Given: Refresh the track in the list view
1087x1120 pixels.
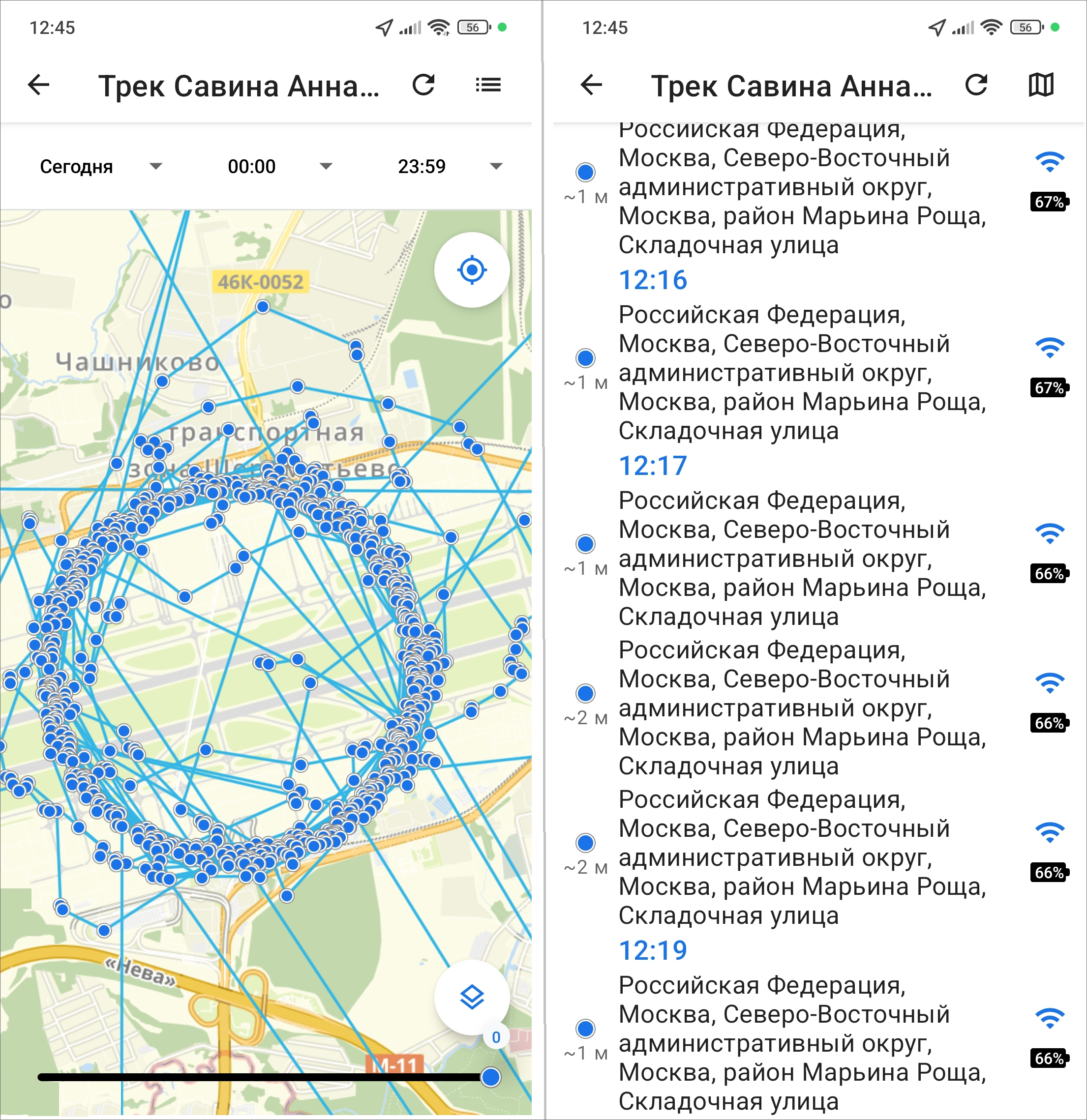Looking at the screenshot, I should point(976,85).
